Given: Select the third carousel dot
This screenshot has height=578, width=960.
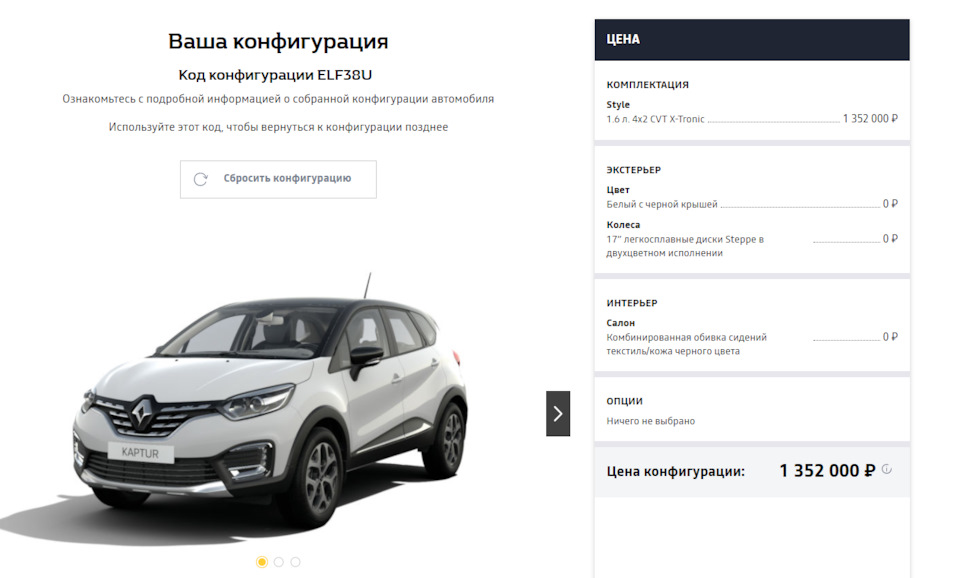Looking at the screenshot, I should tap(296, 561).
